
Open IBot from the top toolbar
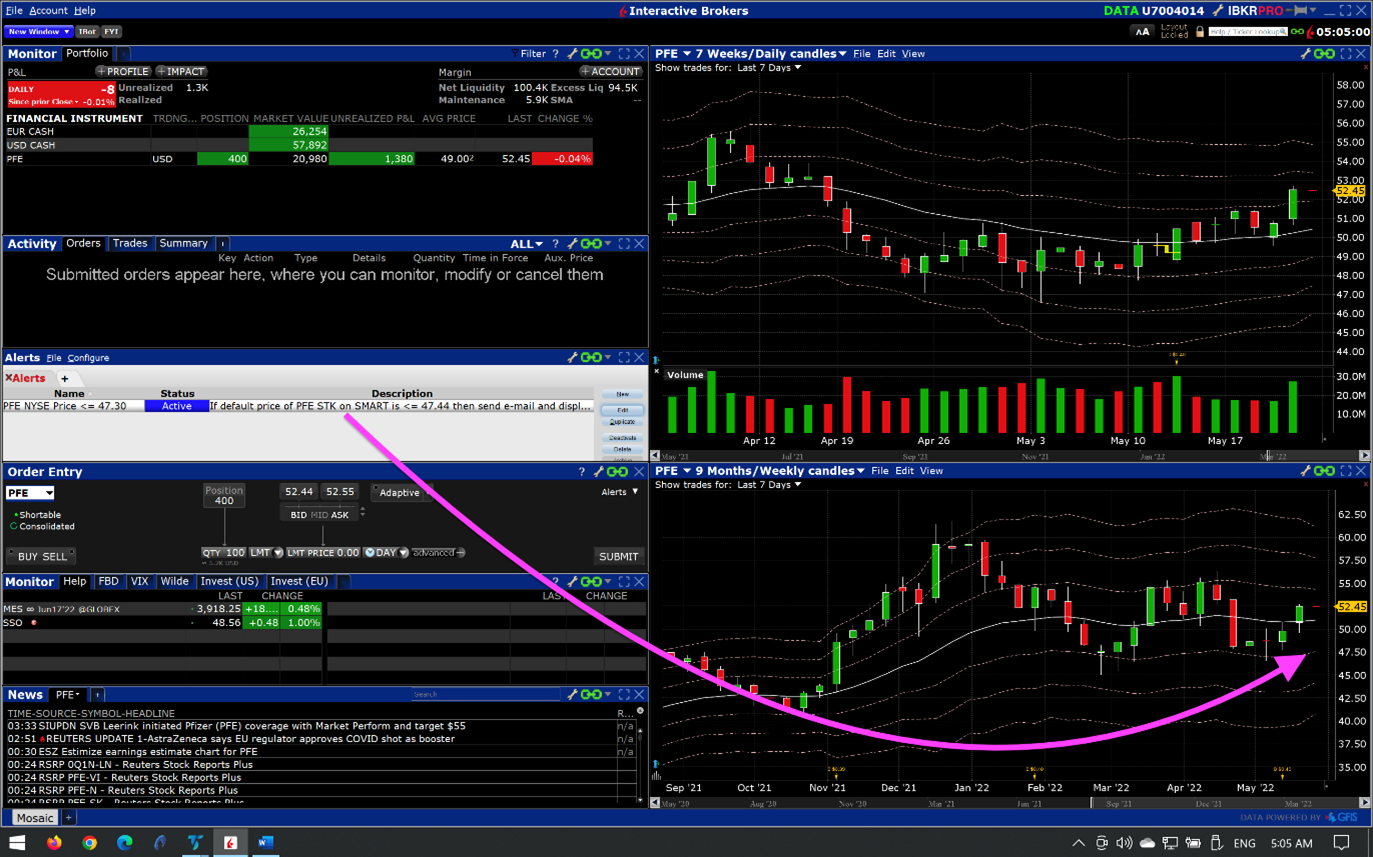(x=87, y=32)
